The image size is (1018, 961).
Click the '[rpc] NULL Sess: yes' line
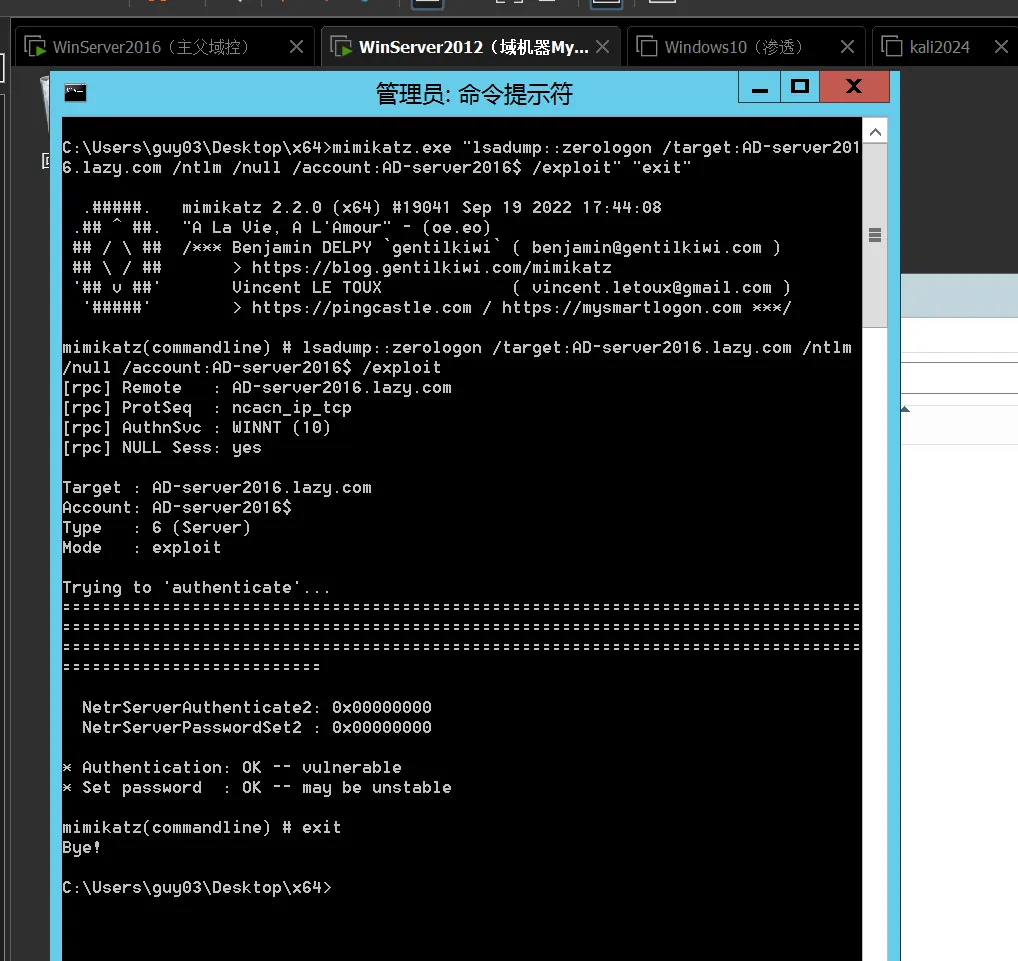point(162,447)
